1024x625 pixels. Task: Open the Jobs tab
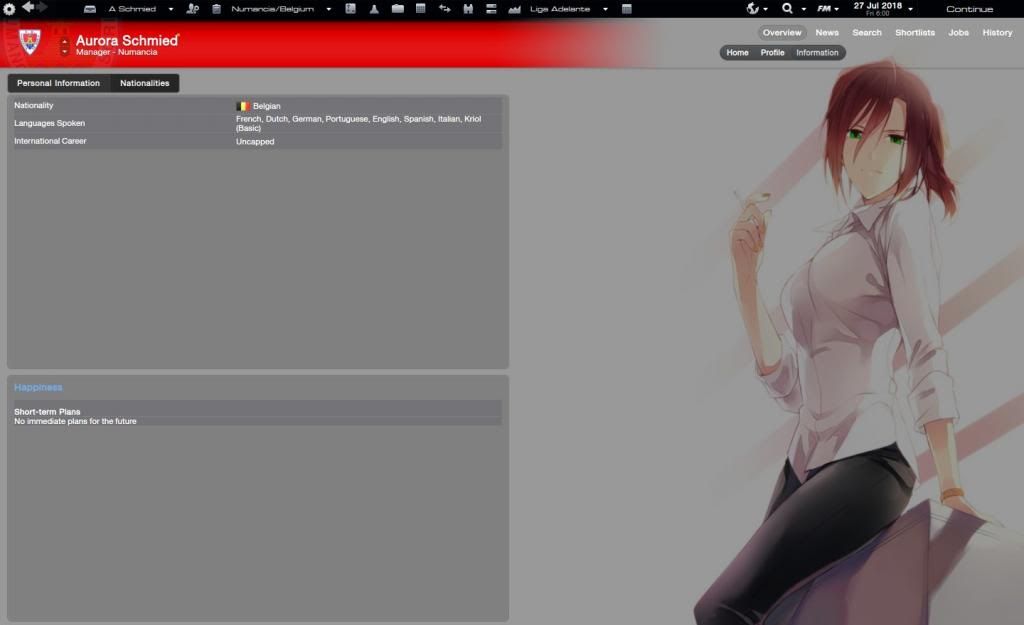(959, 33)
